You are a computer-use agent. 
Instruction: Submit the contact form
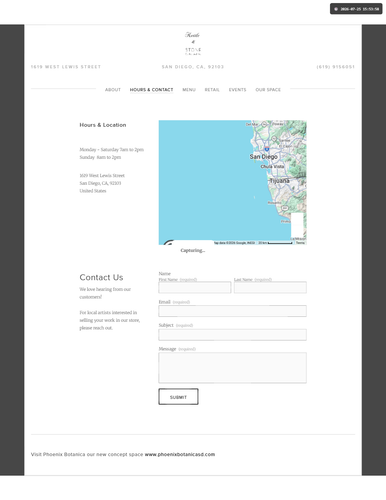[x=178, y=397]
